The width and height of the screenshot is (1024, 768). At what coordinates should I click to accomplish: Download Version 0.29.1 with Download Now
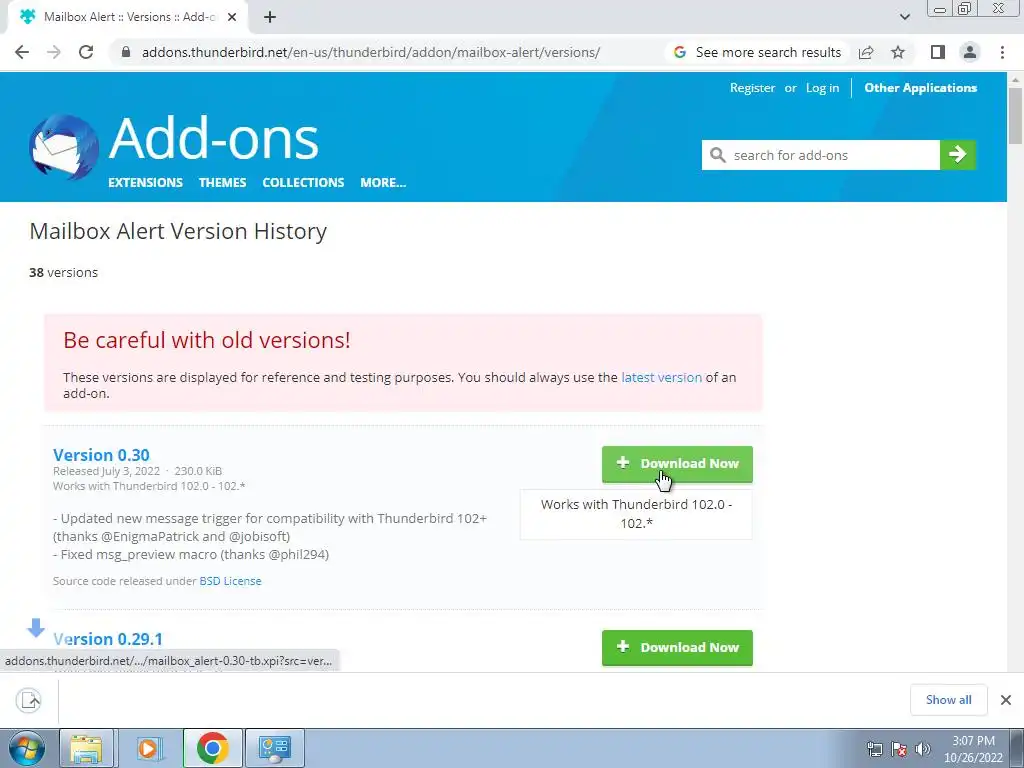coord(677,647)
